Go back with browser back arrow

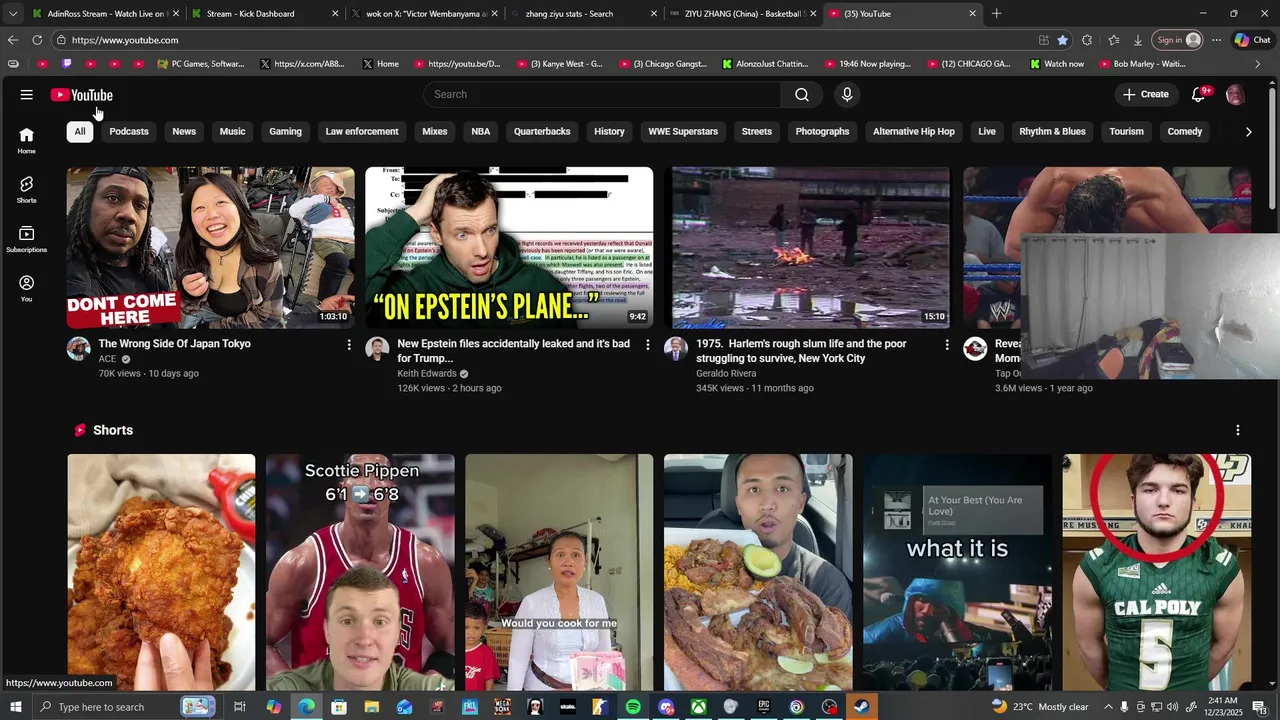pos(12,40)
